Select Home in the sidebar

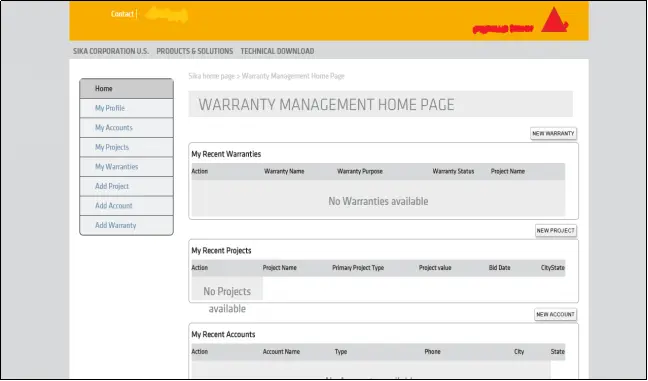click(x=126, y=88)
